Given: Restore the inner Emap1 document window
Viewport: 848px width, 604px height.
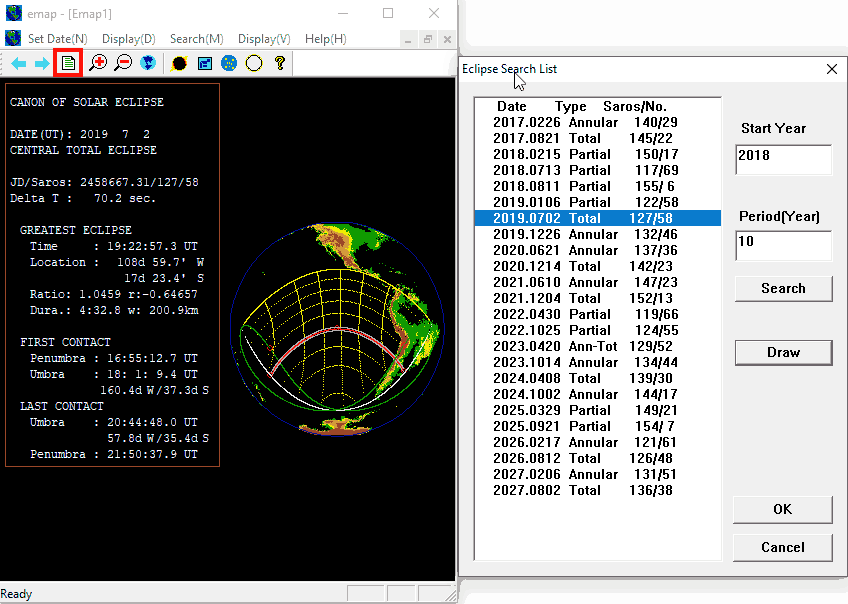Looking at the screenshot, I should click(428, 39).
